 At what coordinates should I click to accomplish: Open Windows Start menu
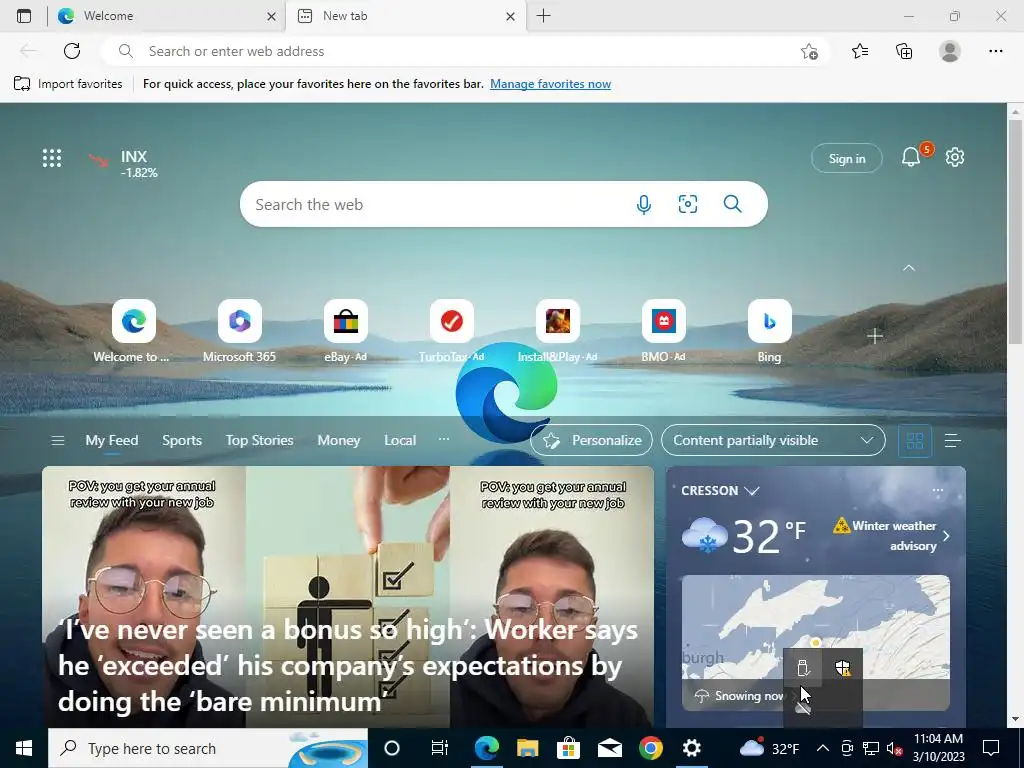pyautogui.click(x=24, y=748)
